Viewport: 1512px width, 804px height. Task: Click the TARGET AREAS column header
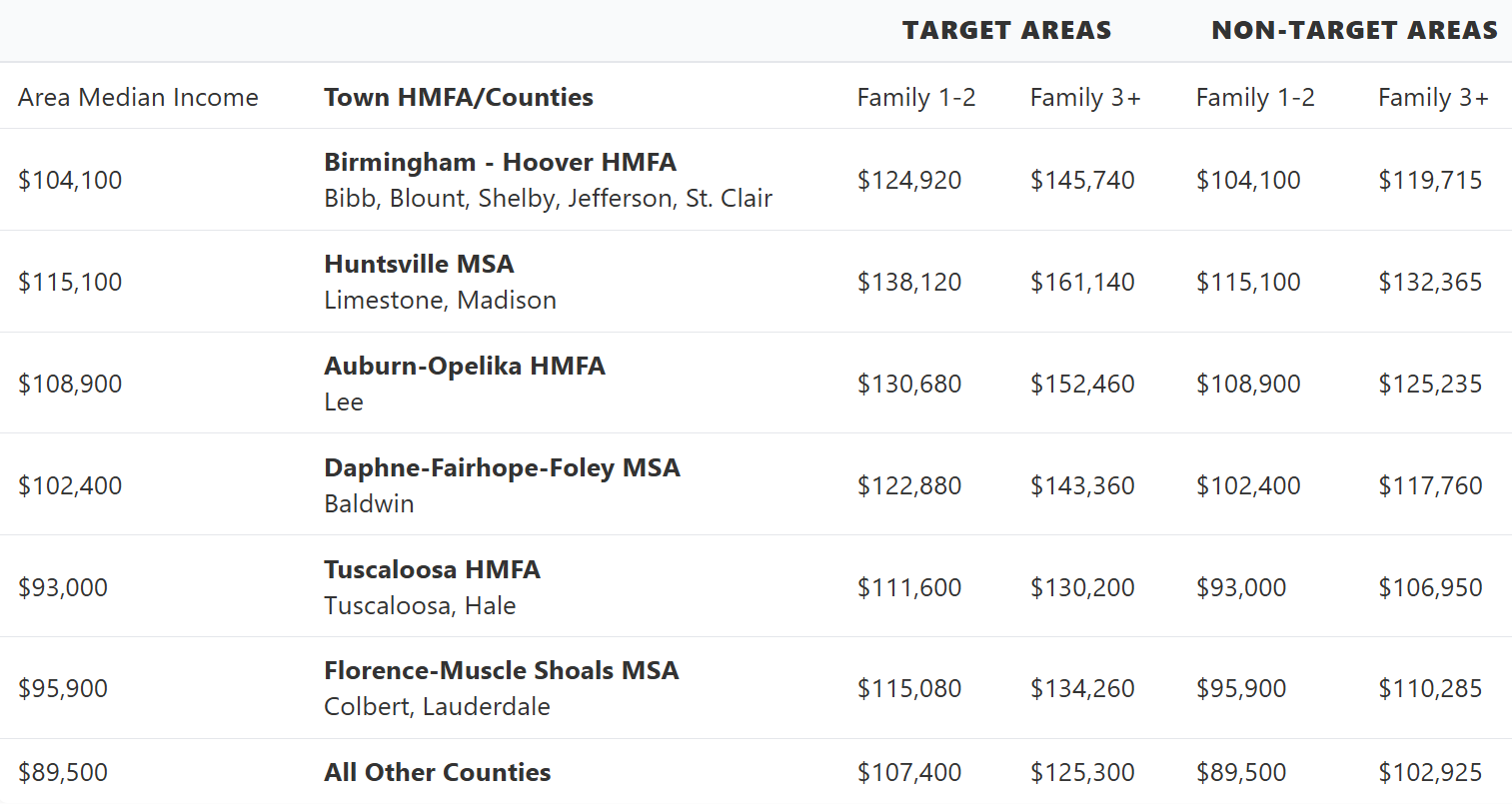1006,30
